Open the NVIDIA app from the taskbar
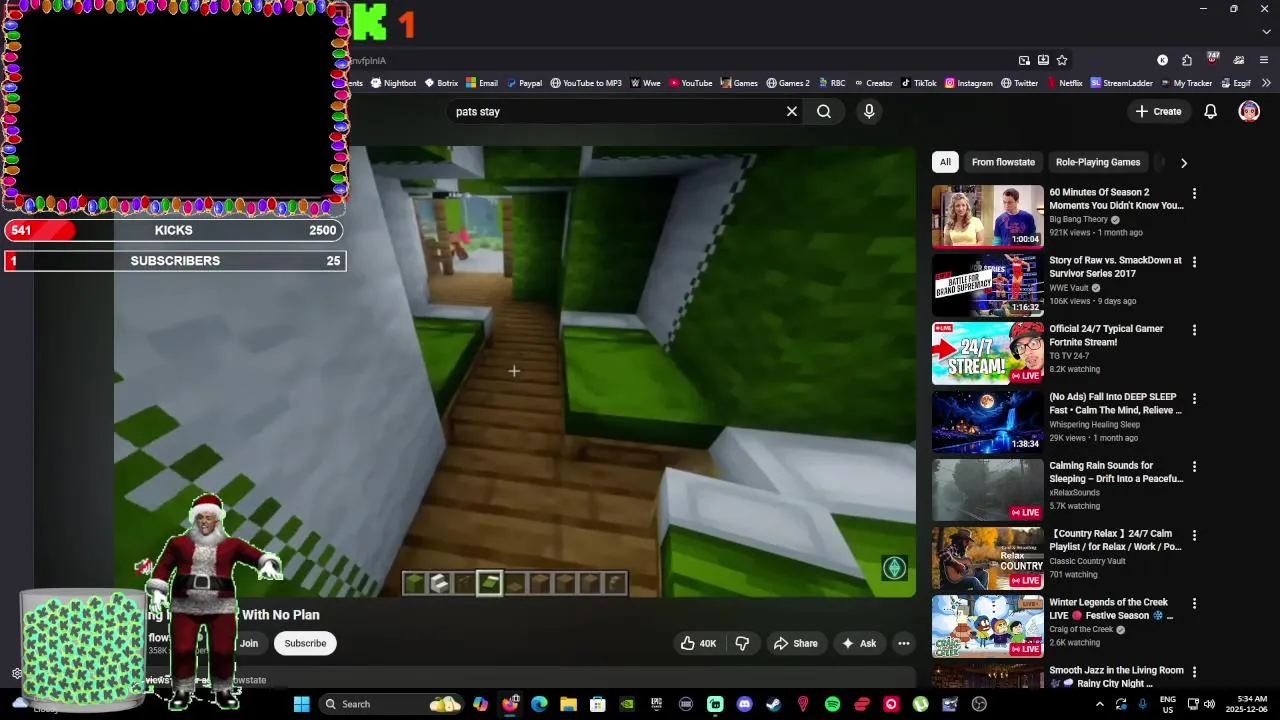Image resolution: width=1280 pixels, height=720 pixels. click(x=627, y=704)
